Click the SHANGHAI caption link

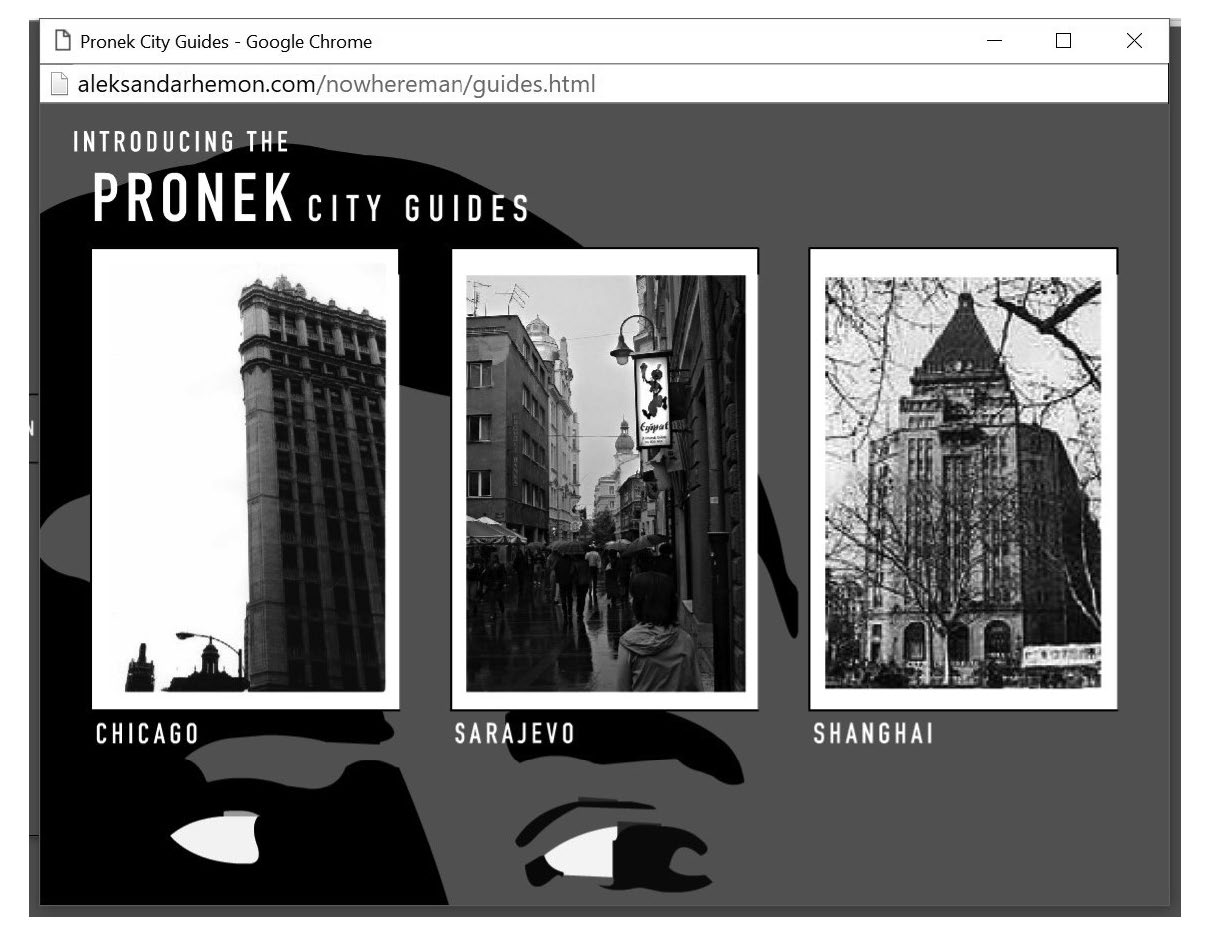(873, 734)
